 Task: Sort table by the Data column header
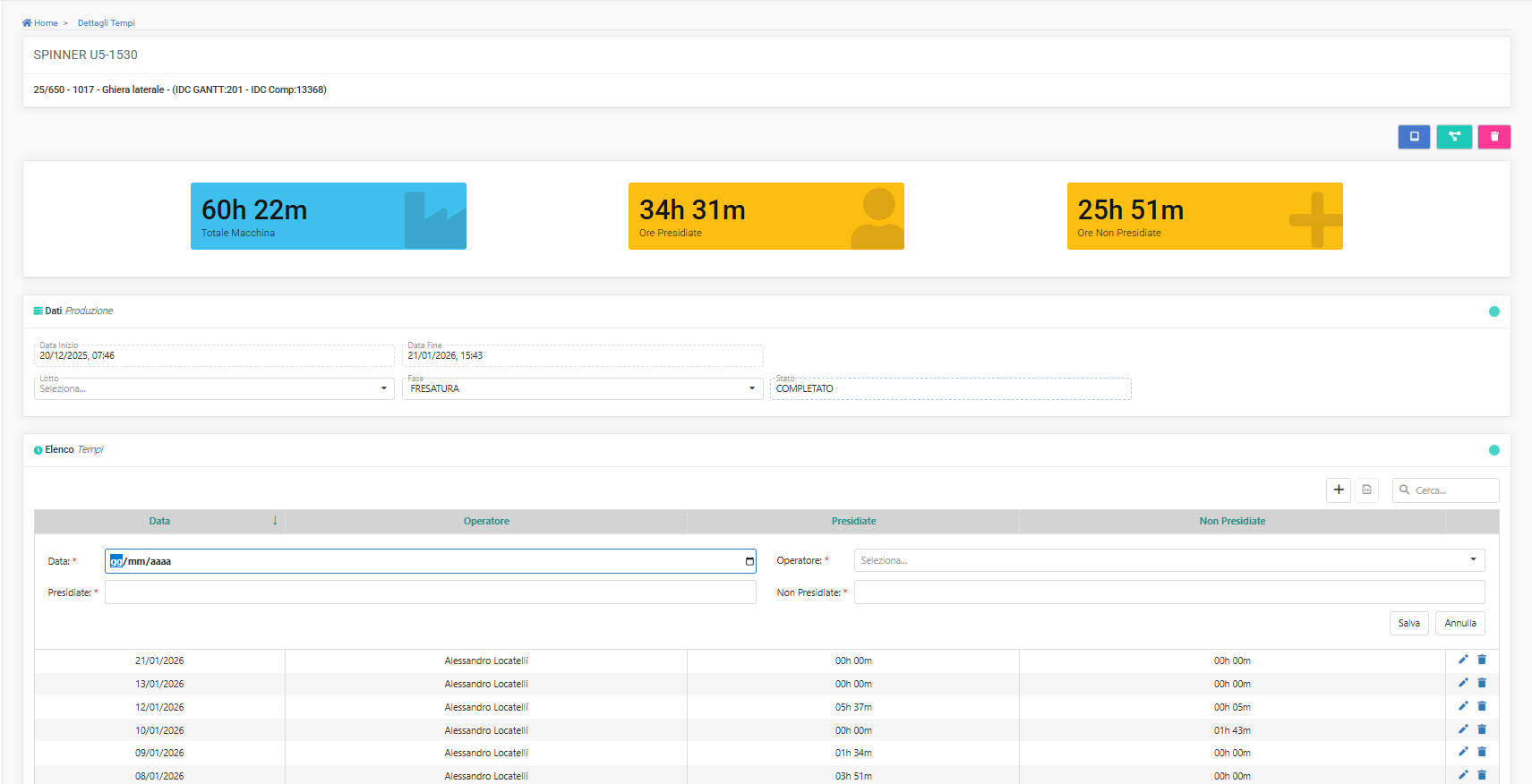(x=159, y=521)
